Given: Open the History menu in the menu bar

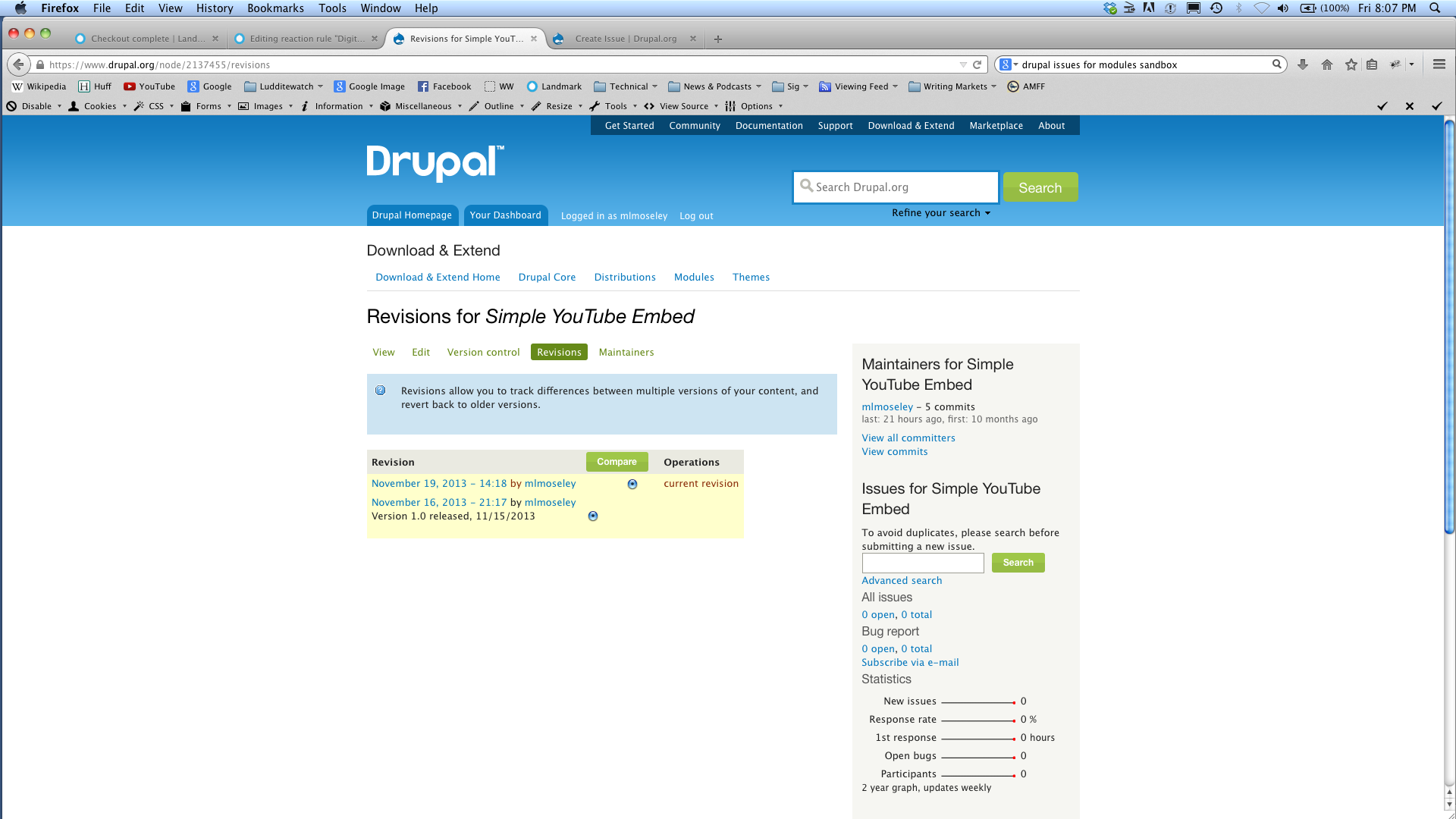Looking at the screenshot, I should tap(215, 8).
